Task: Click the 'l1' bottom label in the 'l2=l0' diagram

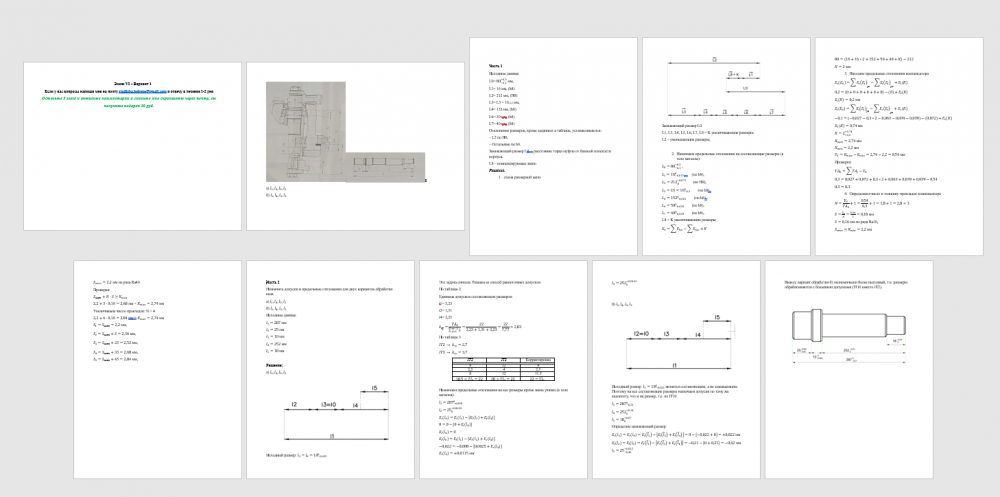Action: [x=675, y=365]
